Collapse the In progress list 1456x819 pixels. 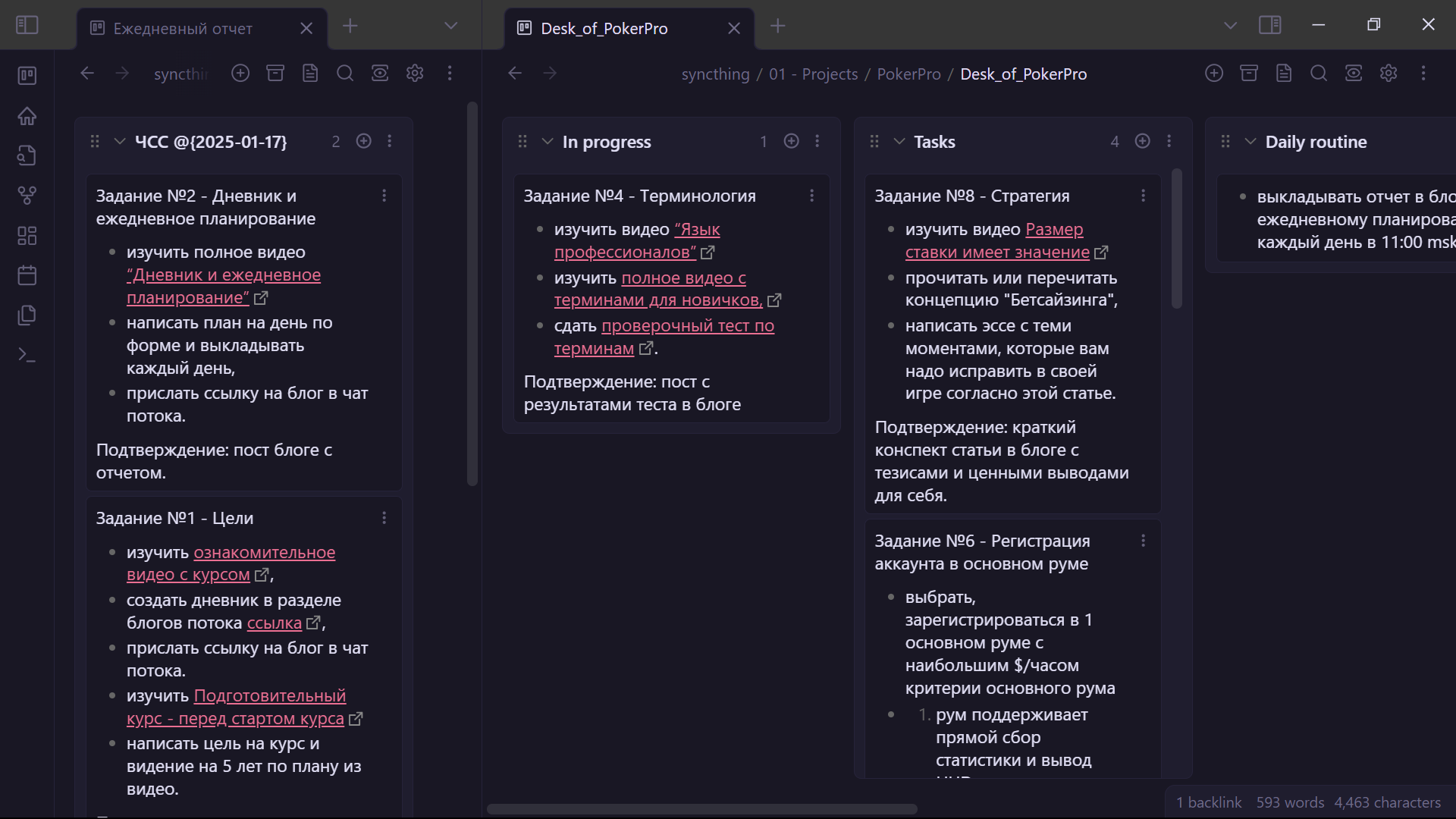point(547,141)
